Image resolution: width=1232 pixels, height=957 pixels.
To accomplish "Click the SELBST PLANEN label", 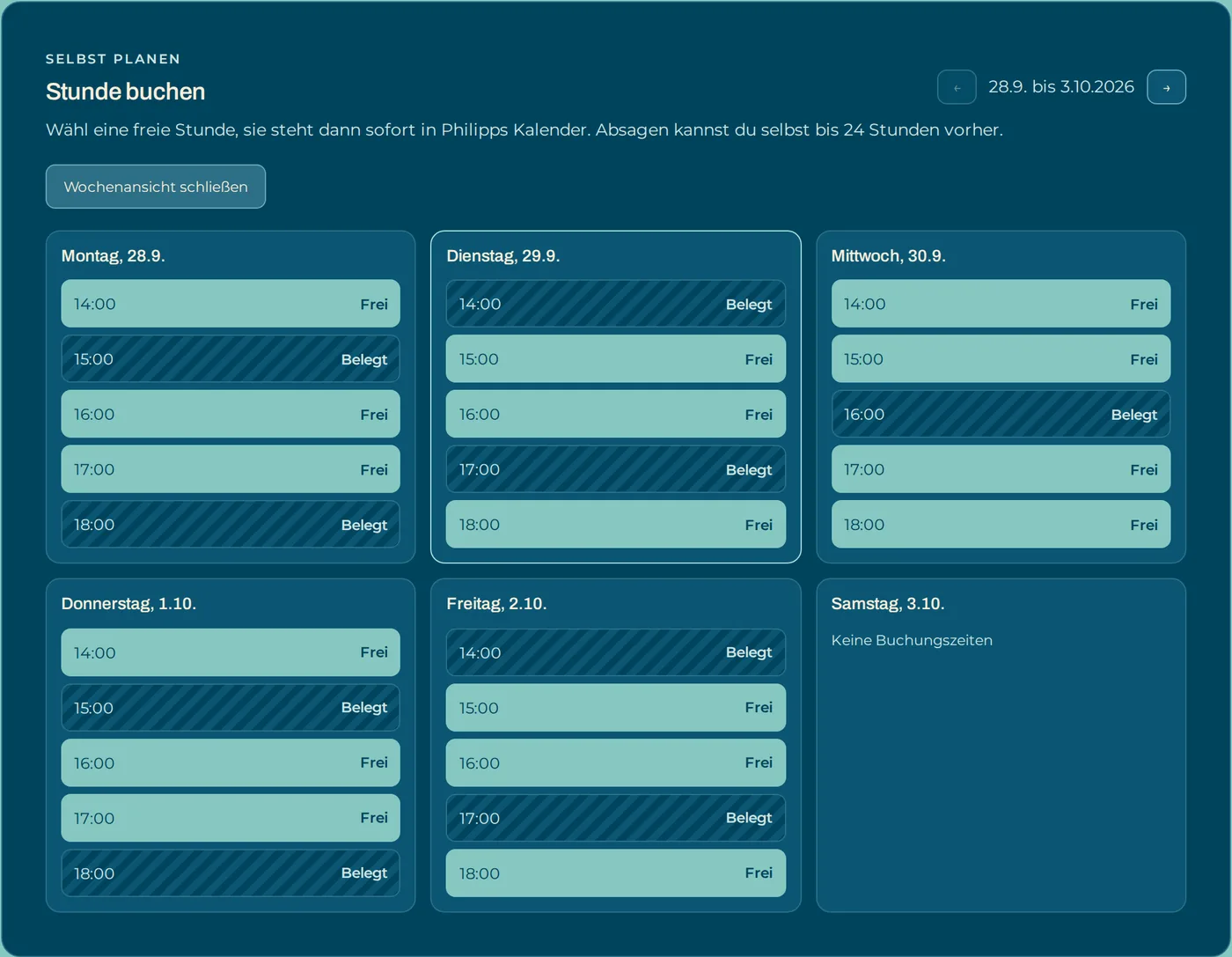I will (x=113, y=59).
